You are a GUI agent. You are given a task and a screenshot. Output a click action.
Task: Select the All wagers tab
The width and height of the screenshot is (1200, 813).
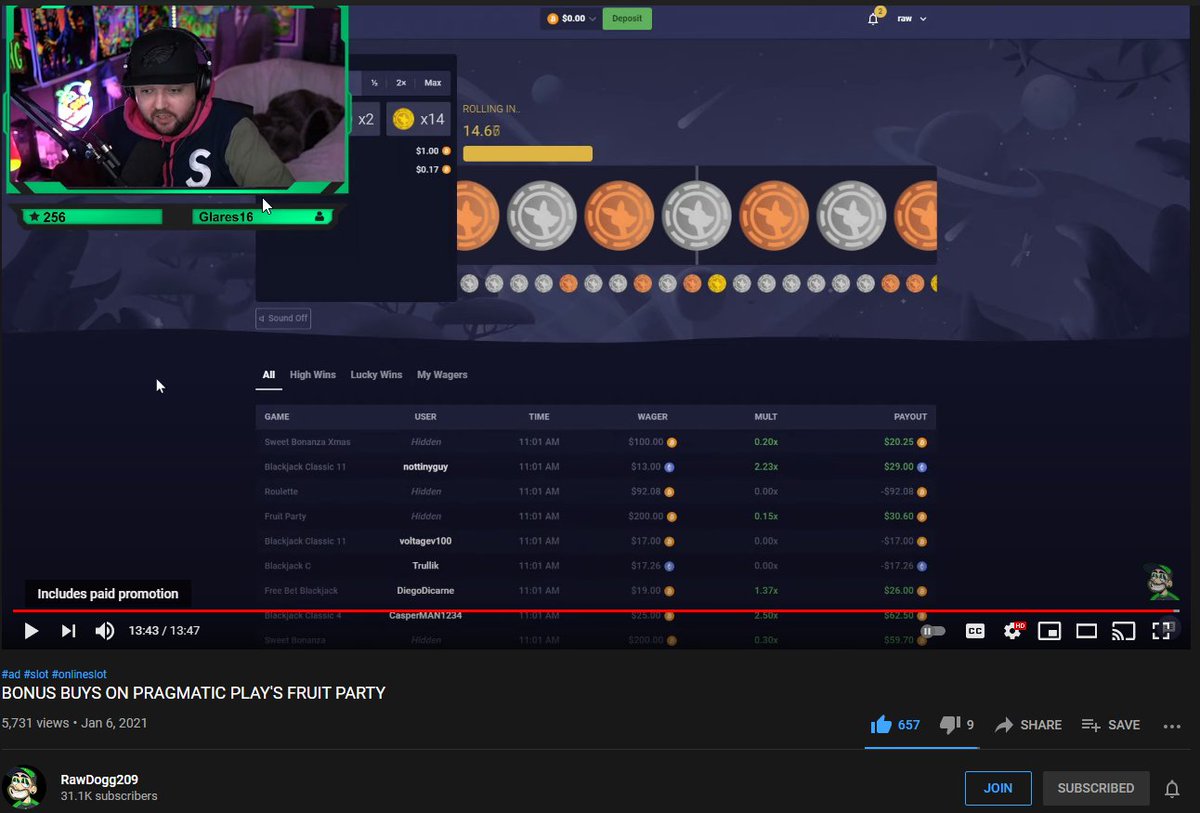pos(269,375)
